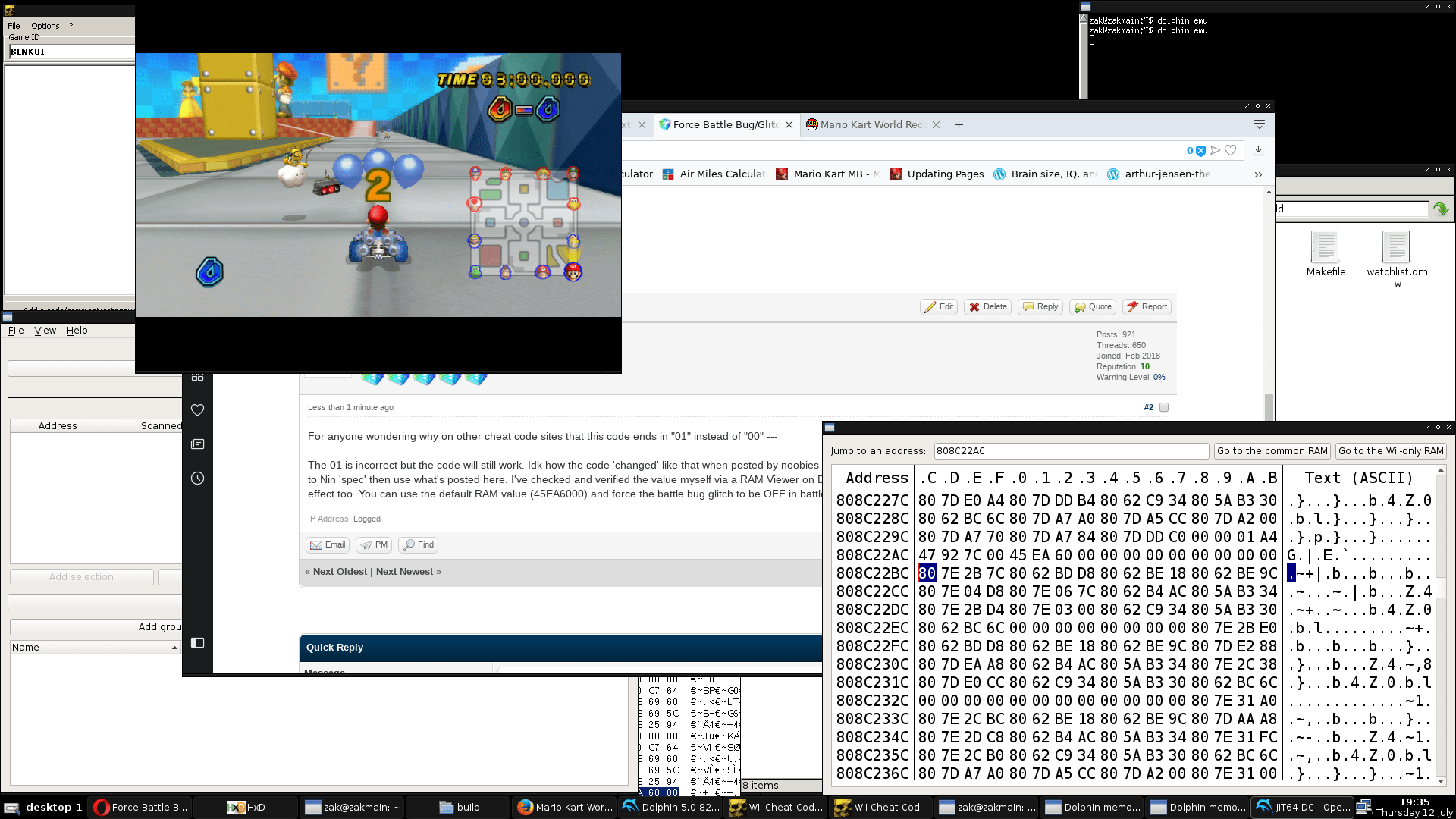1456x819 pixels.
Task: Click the Opera sidebar speed dial grid icon
Action: [197, 377]
